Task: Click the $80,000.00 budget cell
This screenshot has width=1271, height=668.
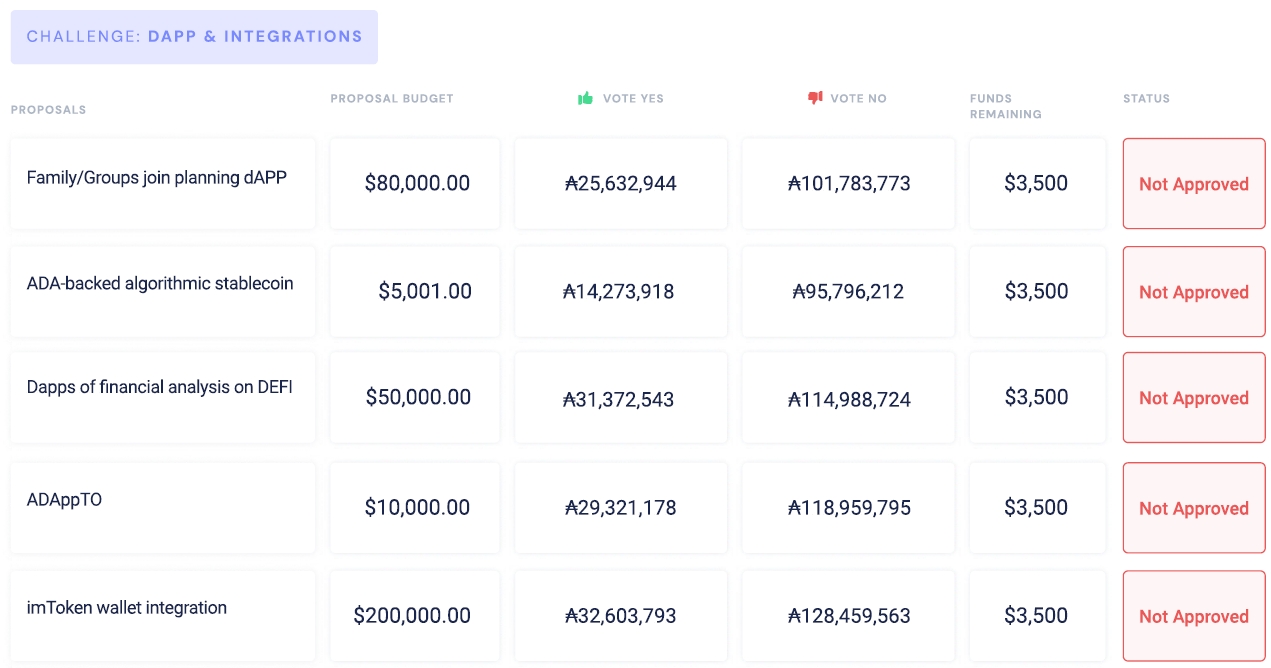Action: tap(416, 184)
